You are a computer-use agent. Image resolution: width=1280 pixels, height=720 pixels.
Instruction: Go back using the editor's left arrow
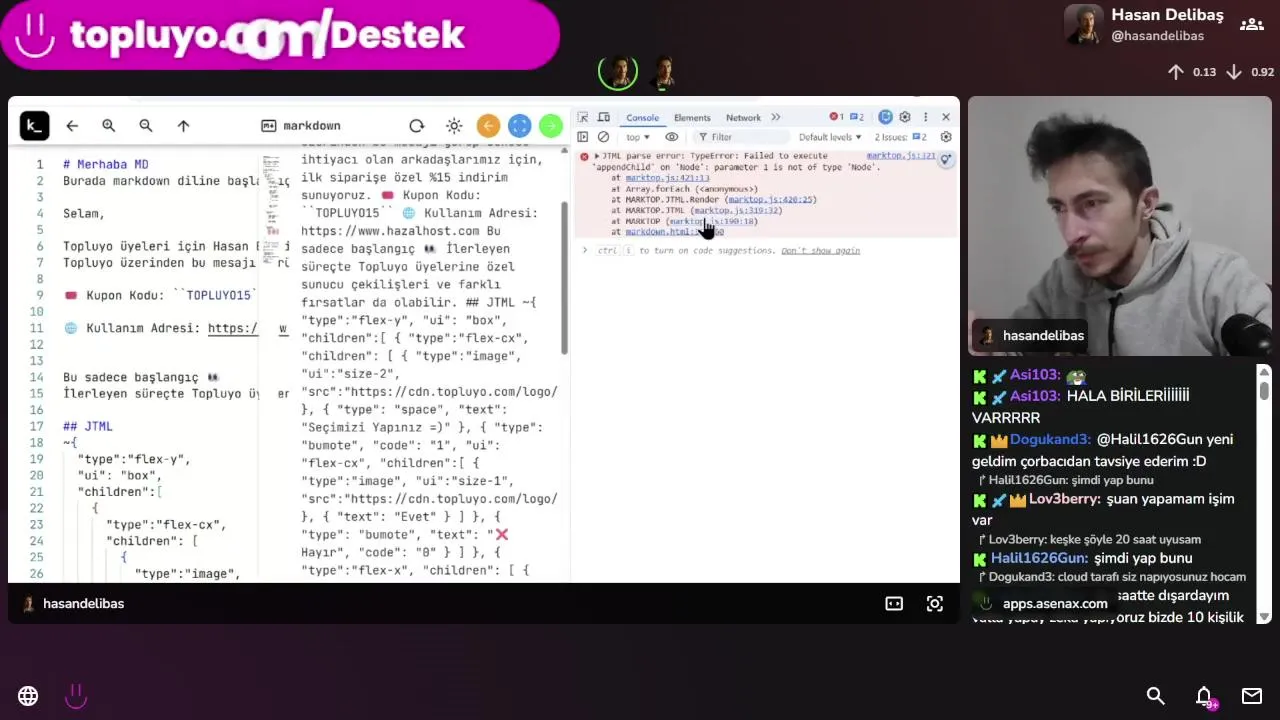[72, 126]
